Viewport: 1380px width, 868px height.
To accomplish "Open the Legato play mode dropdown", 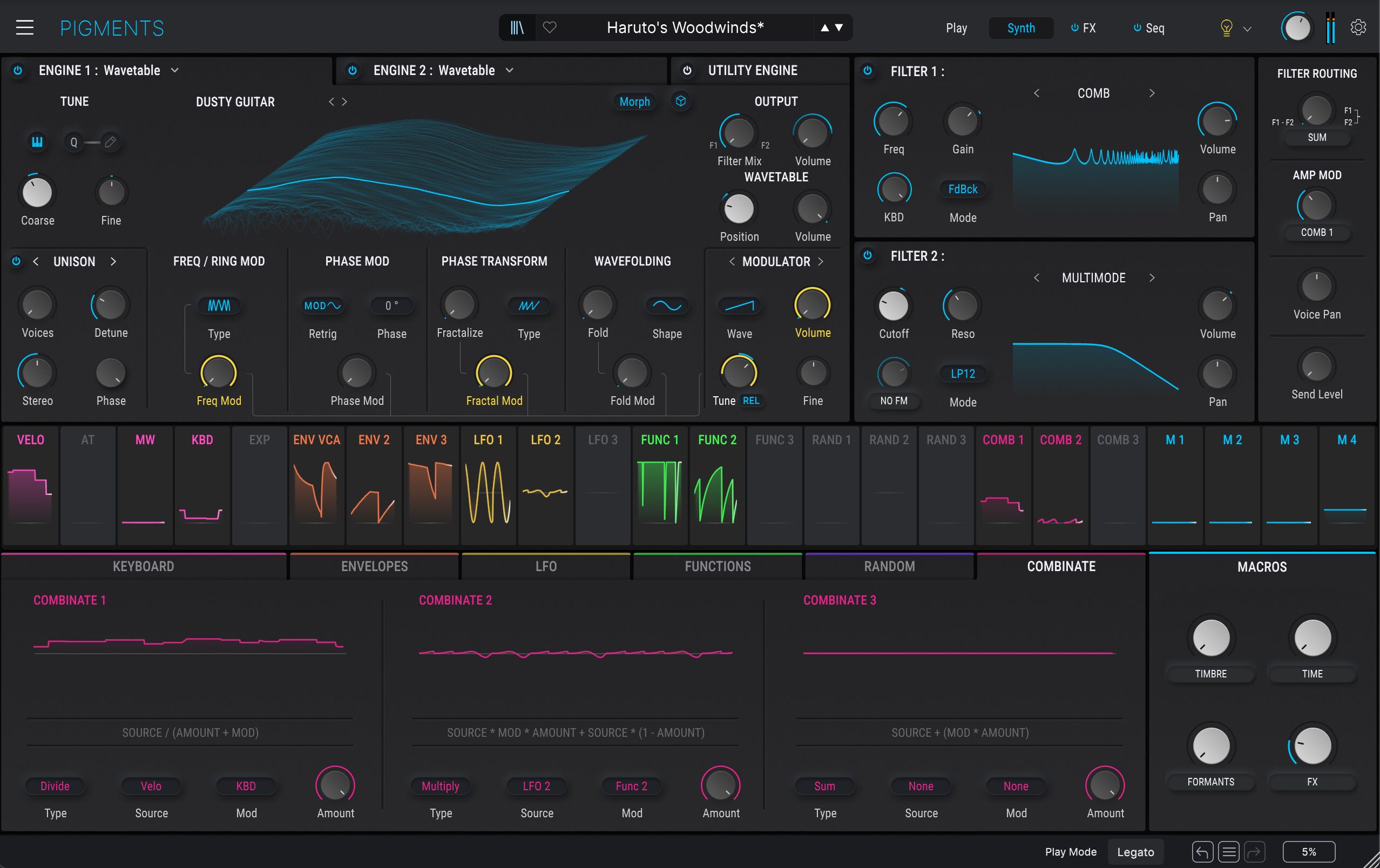I will (x=1135, y=852).
